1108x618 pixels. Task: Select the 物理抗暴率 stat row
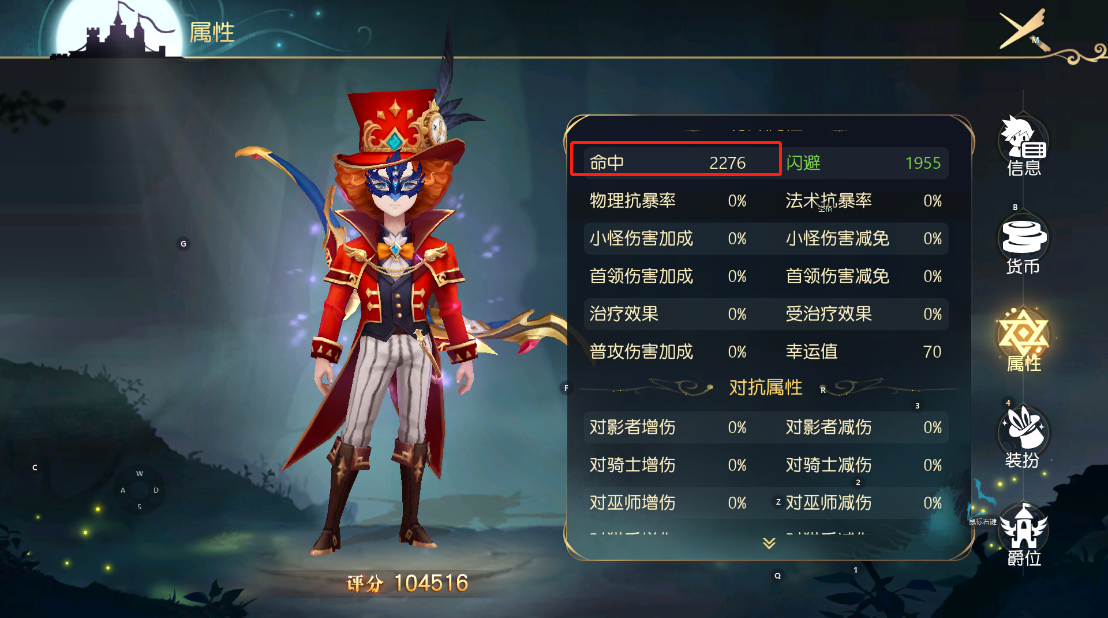pyautogui.click(x=668, y=201)
